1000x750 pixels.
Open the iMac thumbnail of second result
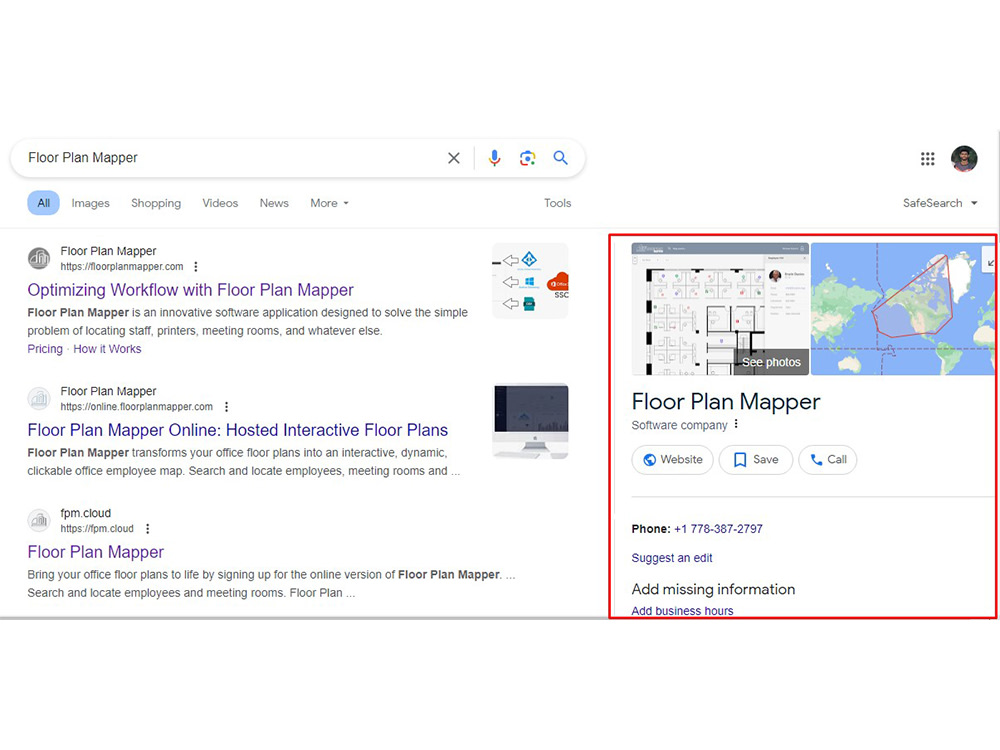pyautogui.click(x=530, y=421)
